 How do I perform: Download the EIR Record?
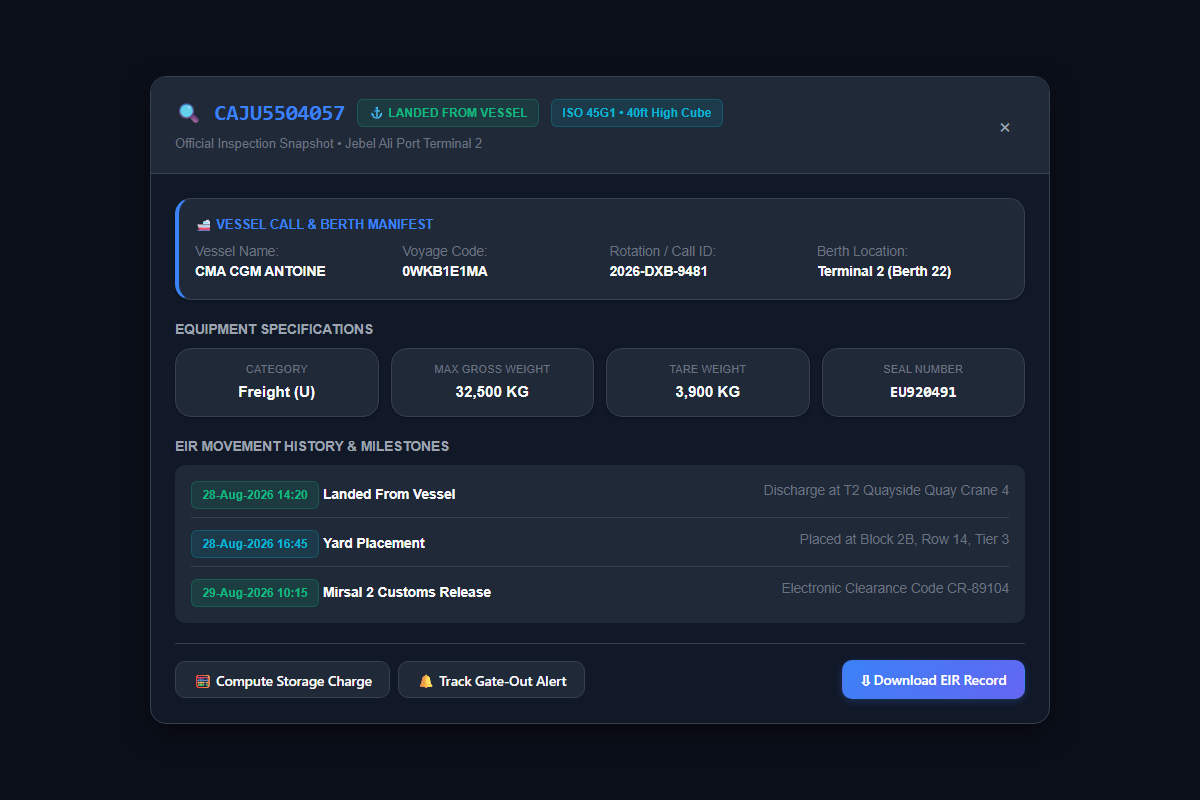click(x=933, y=680)
